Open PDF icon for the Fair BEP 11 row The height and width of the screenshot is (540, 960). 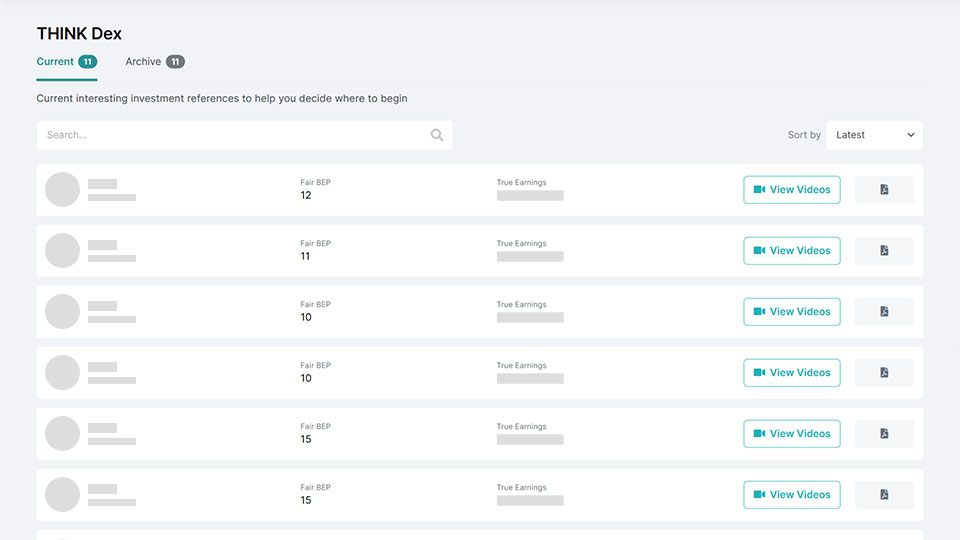(884, 251)
